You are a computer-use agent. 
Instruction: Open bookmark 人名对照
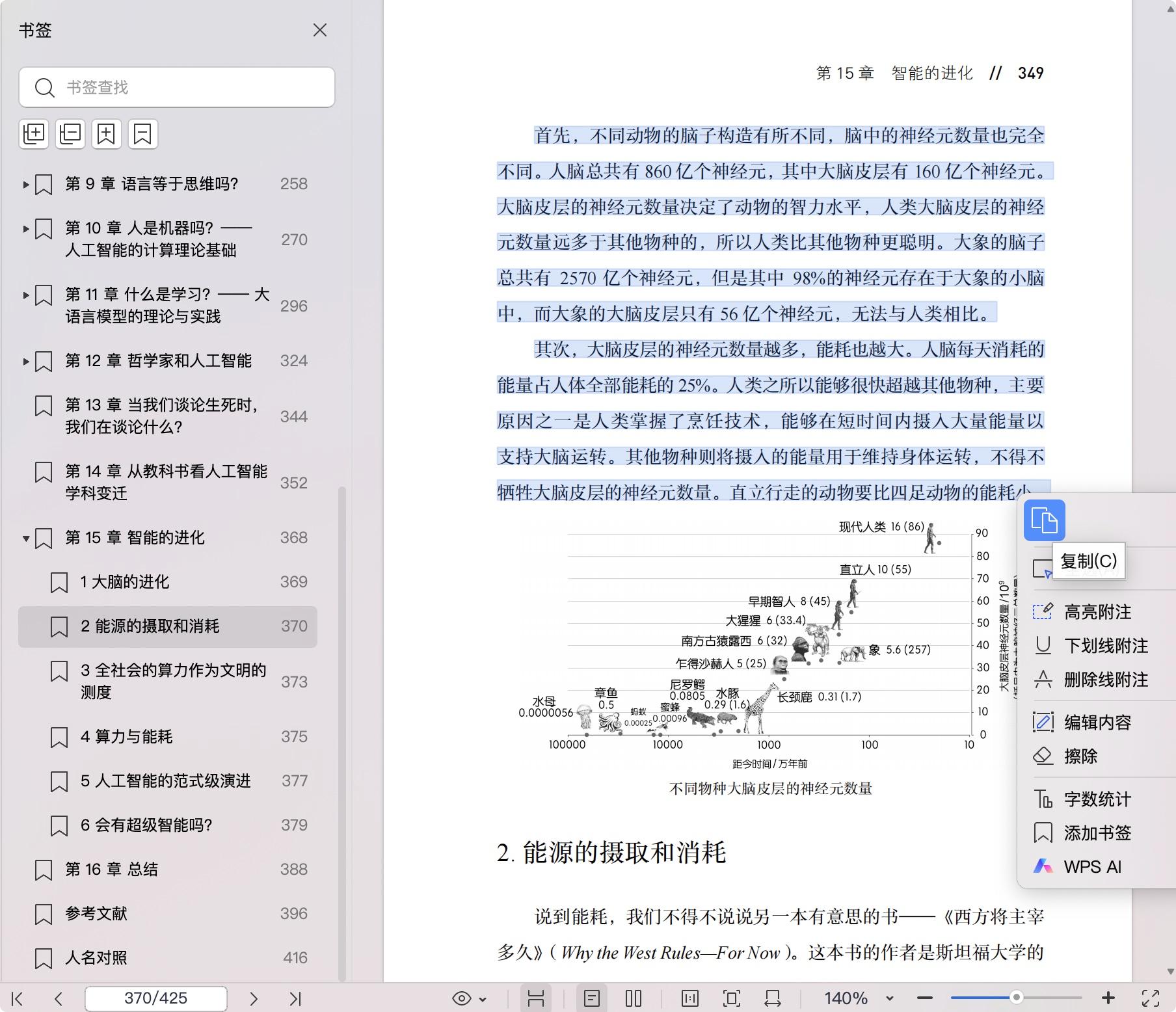(96, 958)
